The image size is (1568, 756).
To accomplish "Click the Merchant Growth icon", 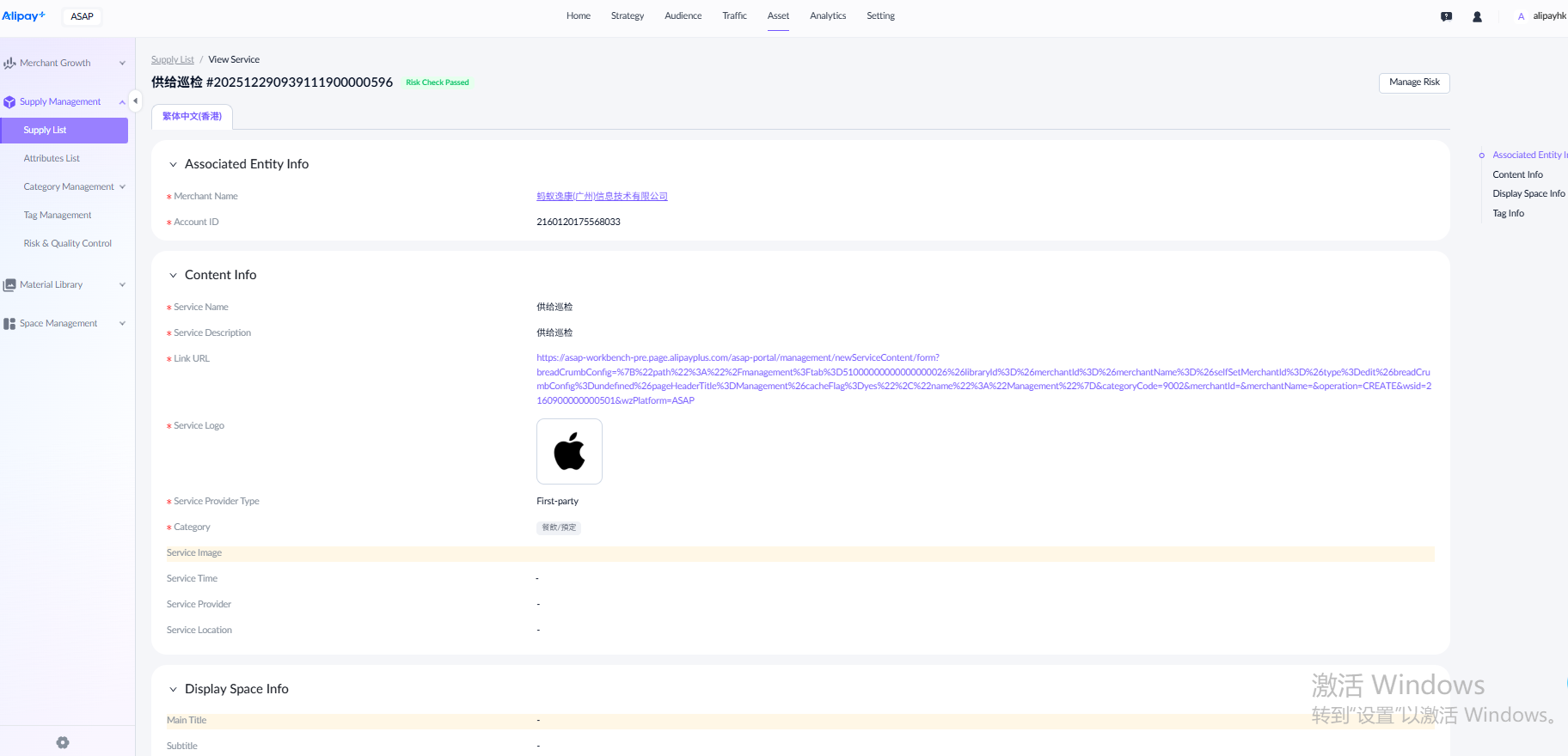I will [9, 64].
